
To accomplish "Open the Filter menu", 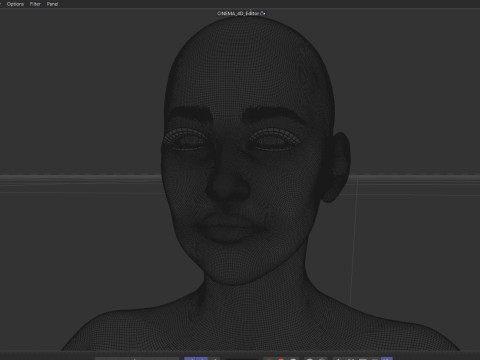I will click(35, 4).
